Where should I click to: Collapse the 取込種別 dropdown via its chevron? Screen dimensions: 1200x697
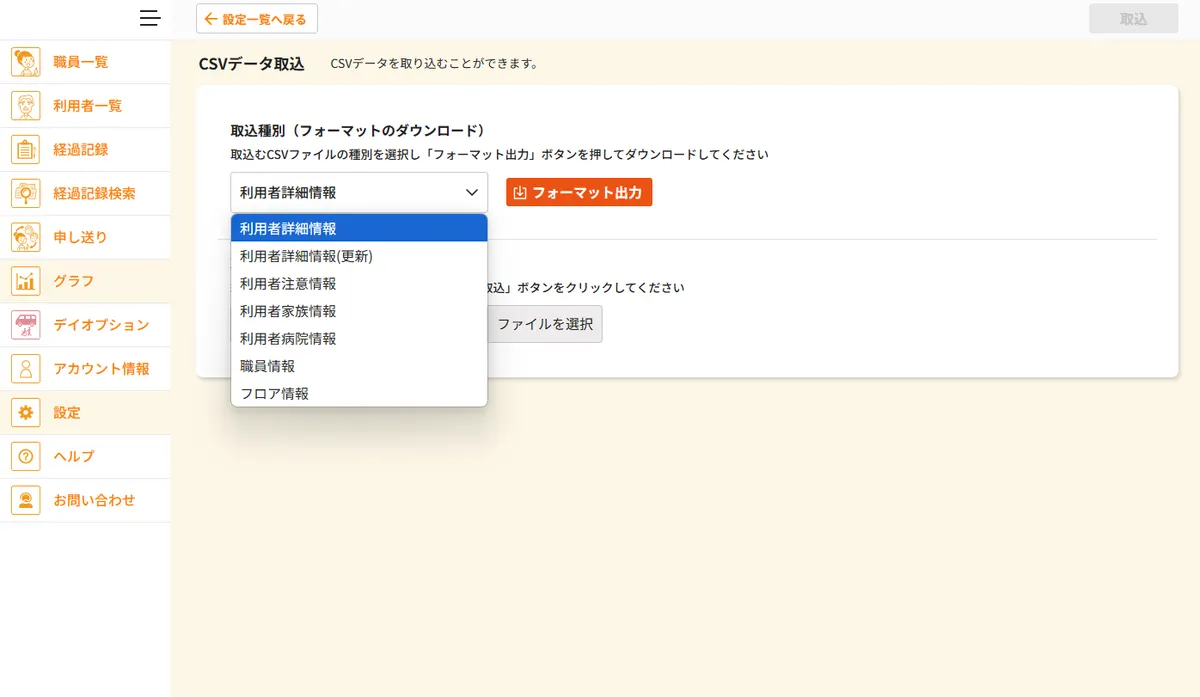tap(472, 192)
